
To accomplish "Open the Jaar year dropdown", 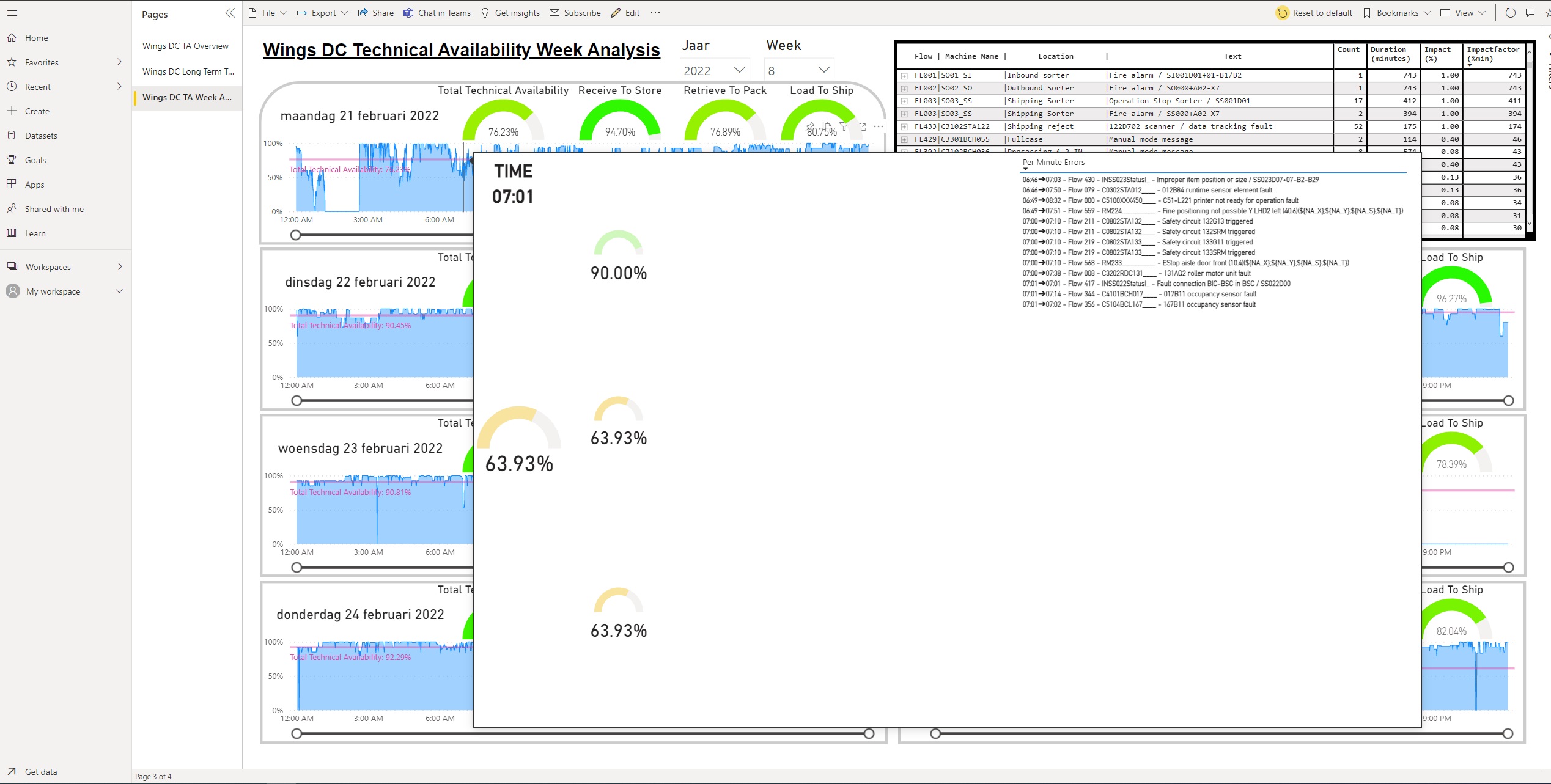I will click(x=739, y=69).
